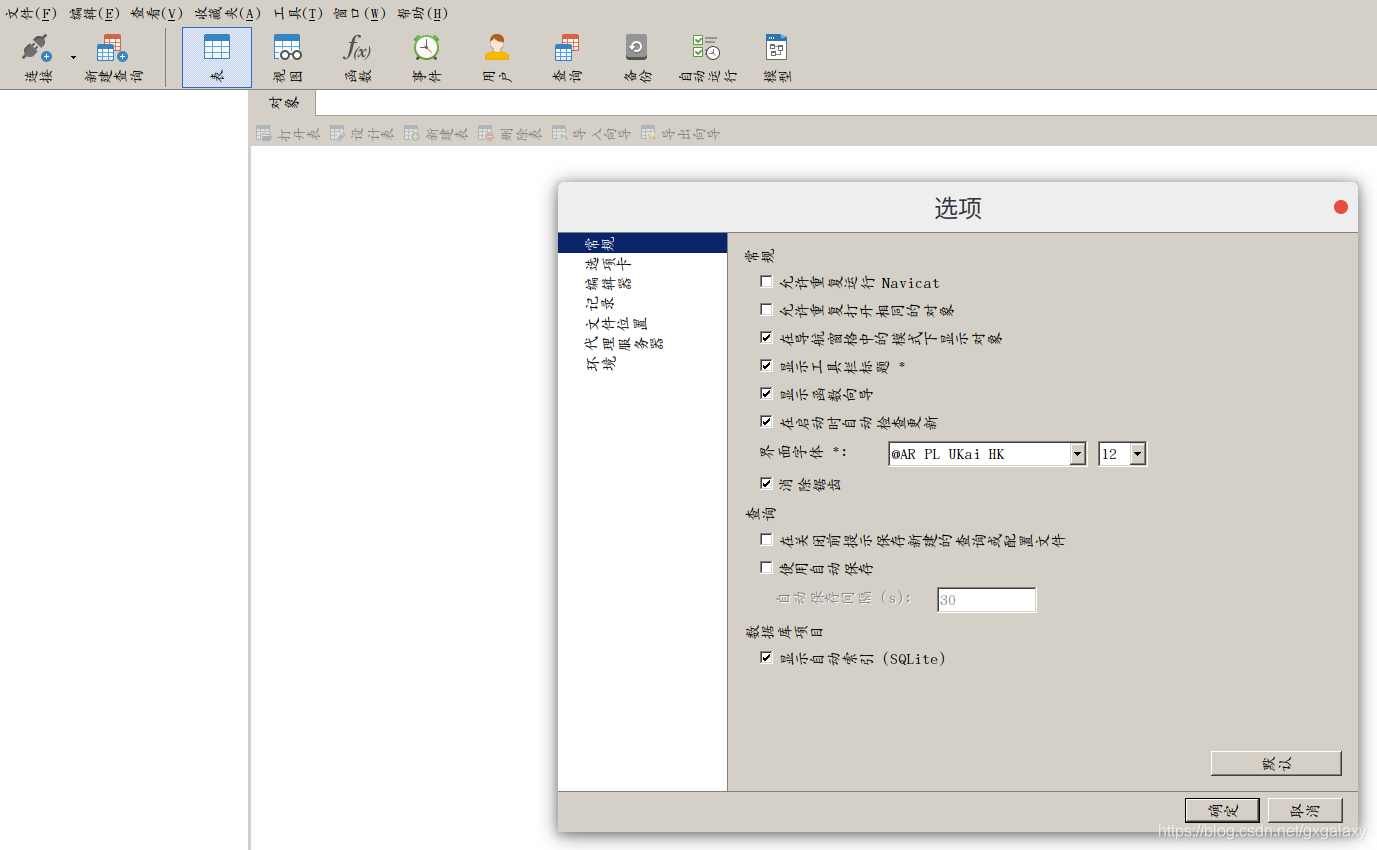
Task: Uncheck 在导航窗格中的模式下显示对象 option
Action: click(x=767, y=338)
